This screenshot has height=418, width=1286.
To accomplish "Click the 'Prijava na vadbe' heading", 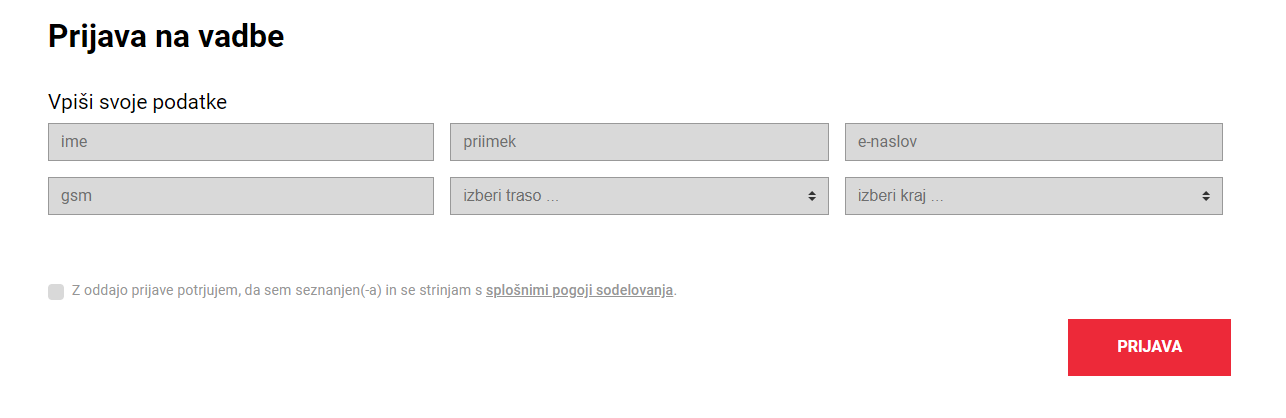I will 166,36.
